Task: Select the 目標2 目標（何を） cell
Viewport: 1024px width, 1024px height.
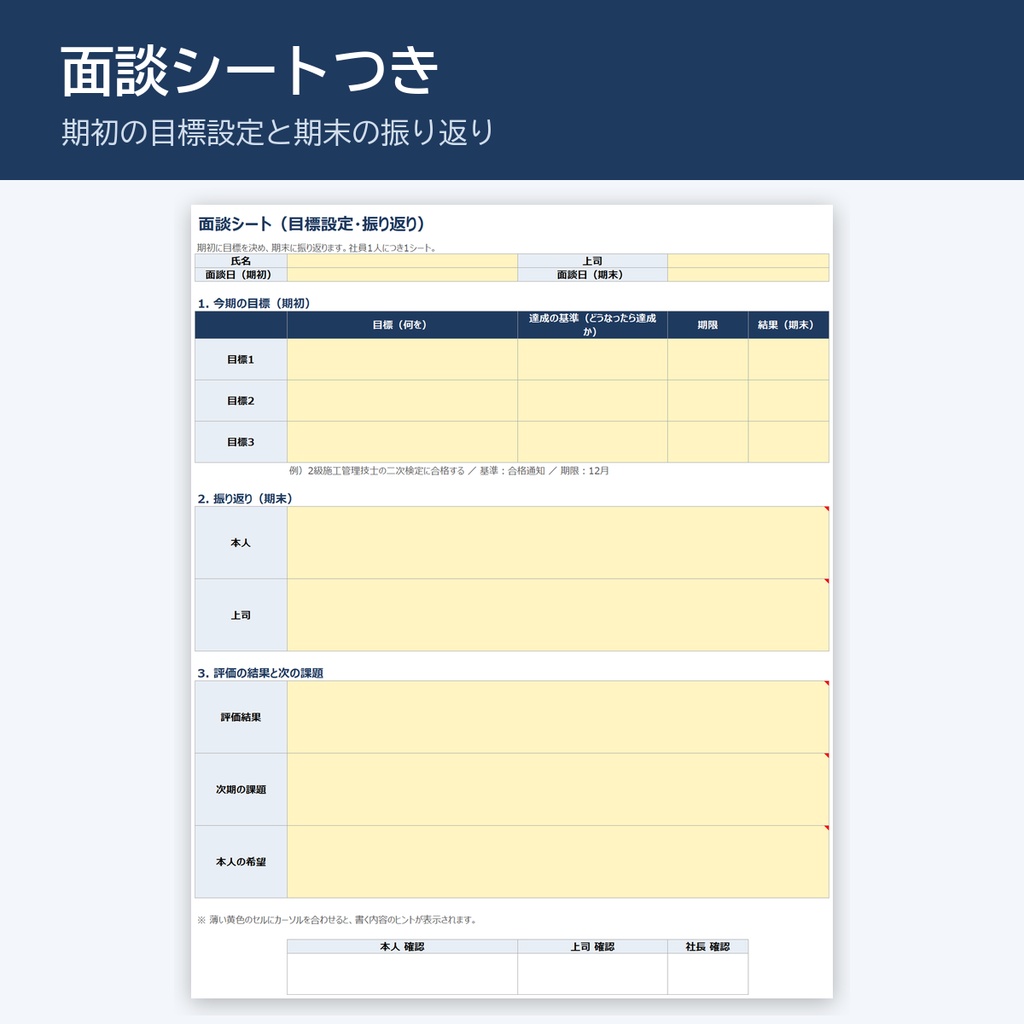Action: [x=402, y=400]
